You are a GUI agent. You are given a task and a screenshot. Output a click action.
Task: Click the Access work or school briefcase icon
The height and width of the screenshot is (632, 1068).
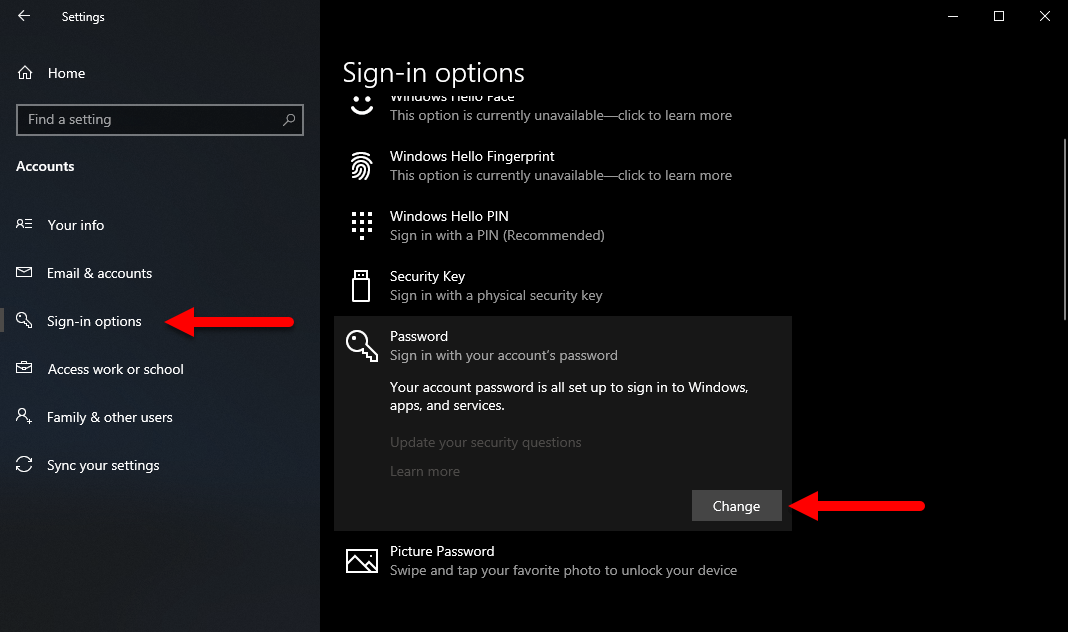(x=24, y=368)
